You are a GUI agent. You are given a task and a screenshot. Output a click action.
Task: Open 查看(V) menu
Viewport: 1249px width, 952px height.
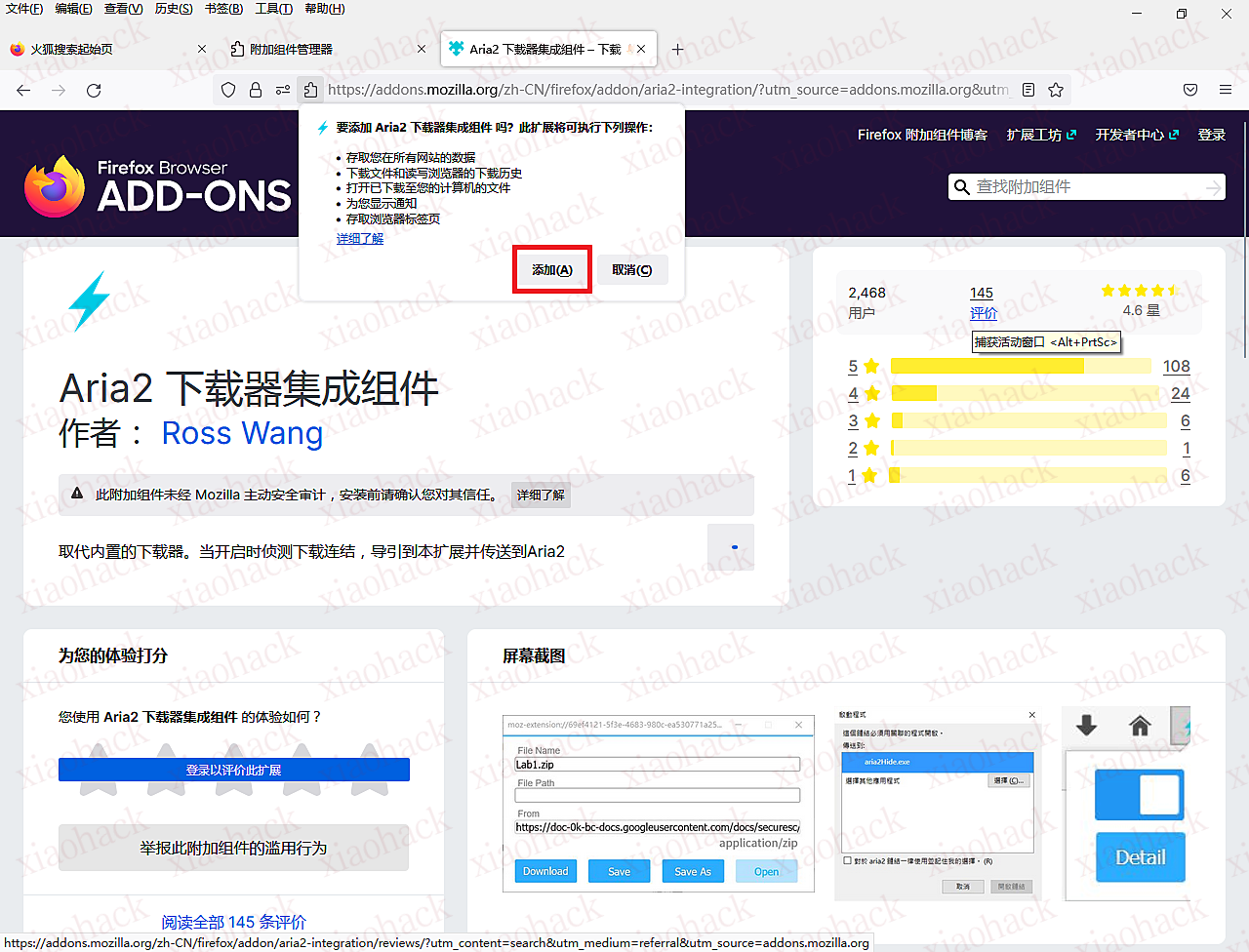(124, 9)
